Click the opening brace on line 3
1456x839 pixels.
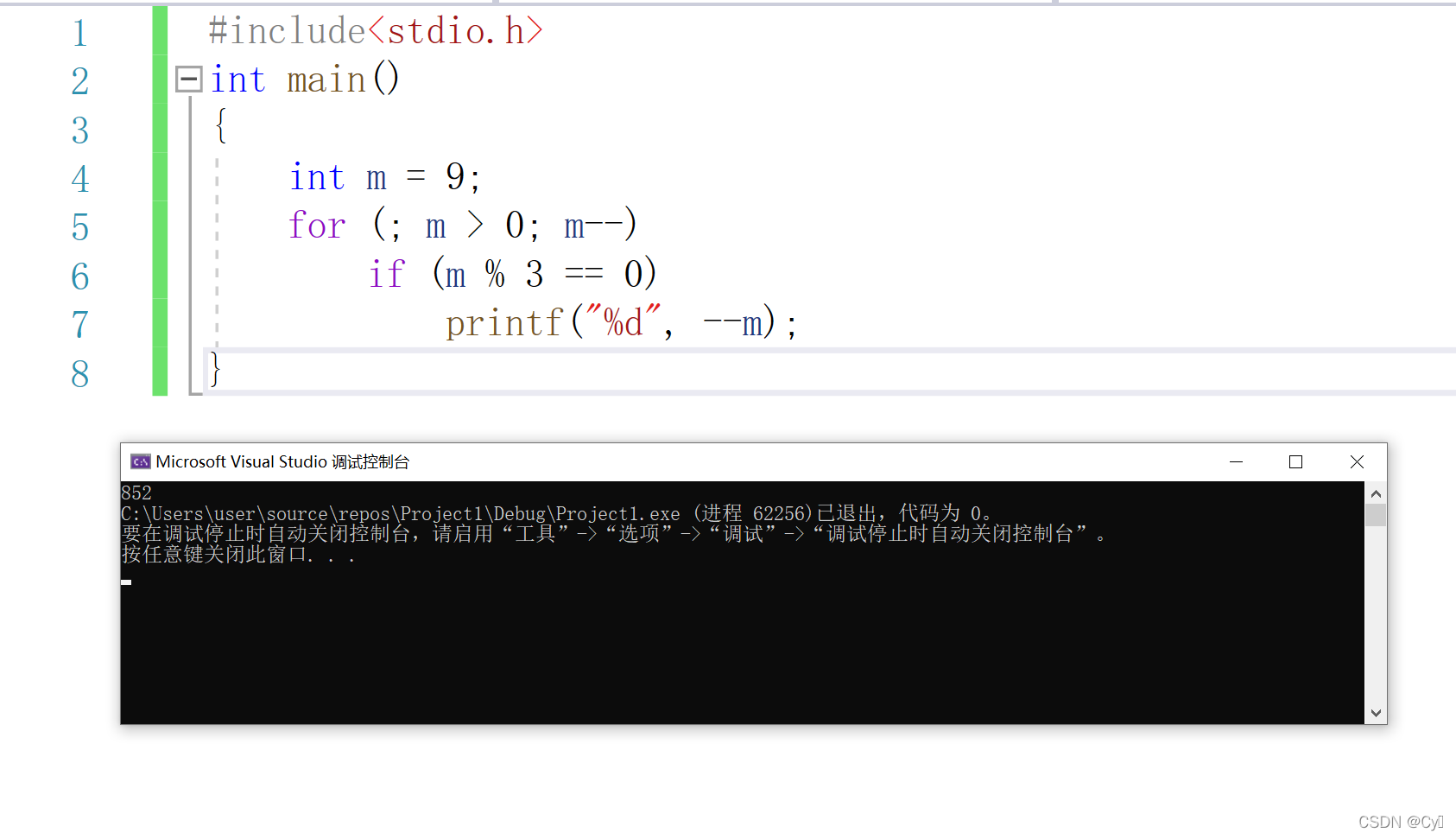coord(221,125)
